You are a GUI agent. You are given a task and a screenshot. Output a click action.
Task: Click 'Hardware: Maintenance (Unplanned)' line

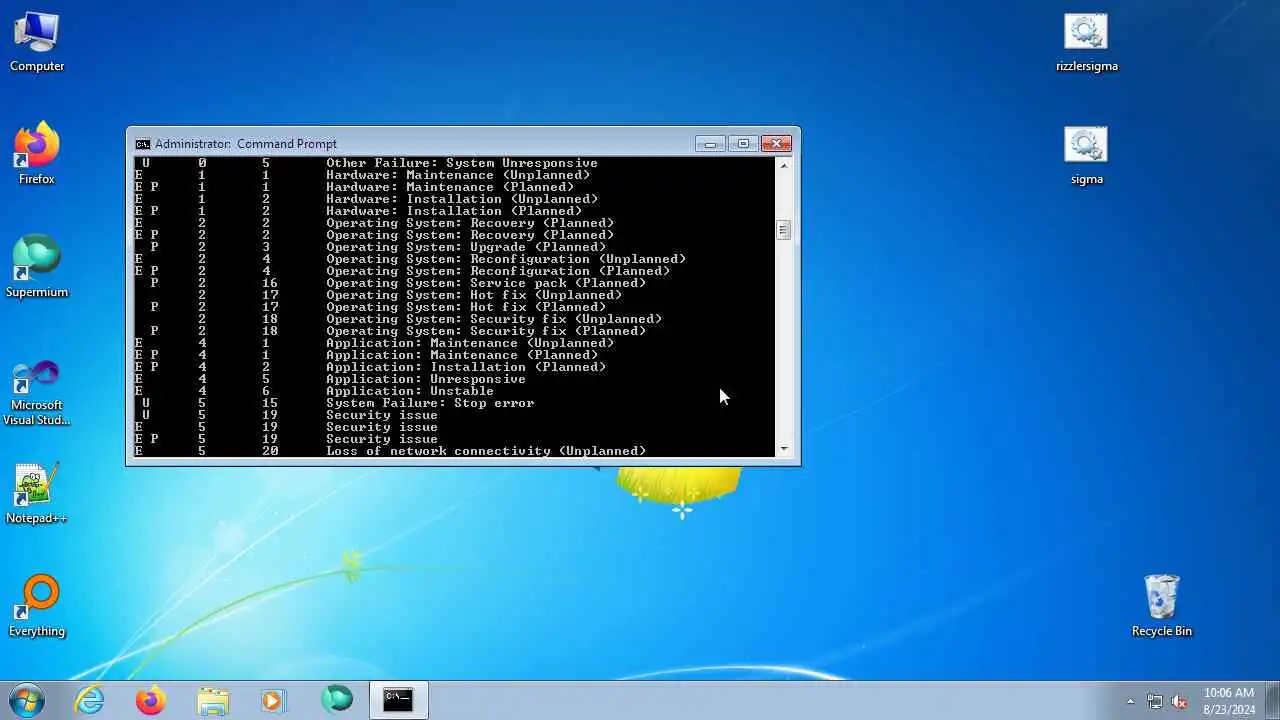pos(458,175)
